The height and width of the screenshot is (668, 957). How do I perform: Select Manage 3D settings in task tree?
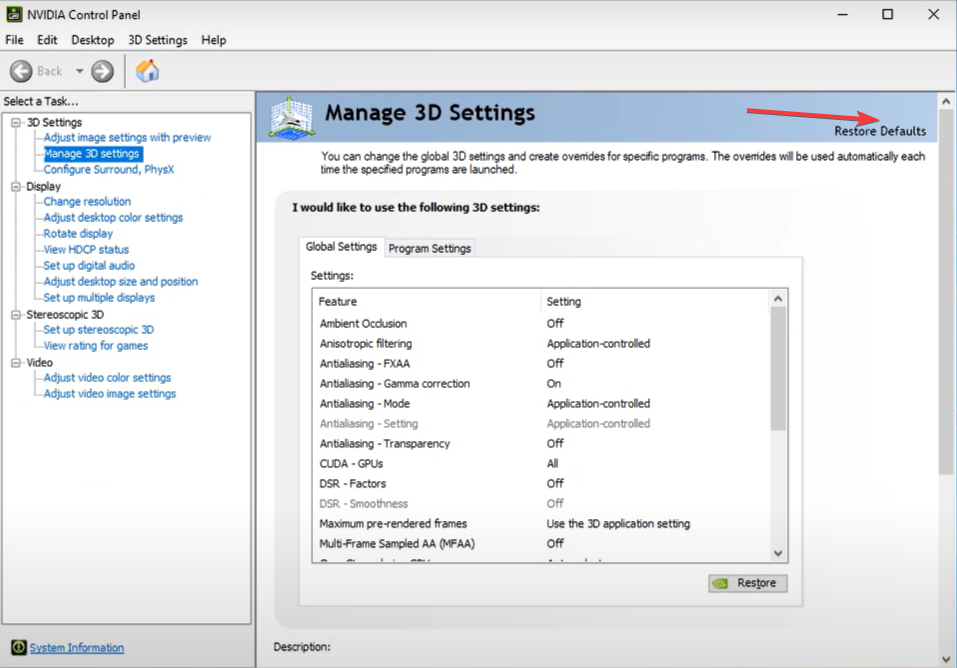coord(92,154)
